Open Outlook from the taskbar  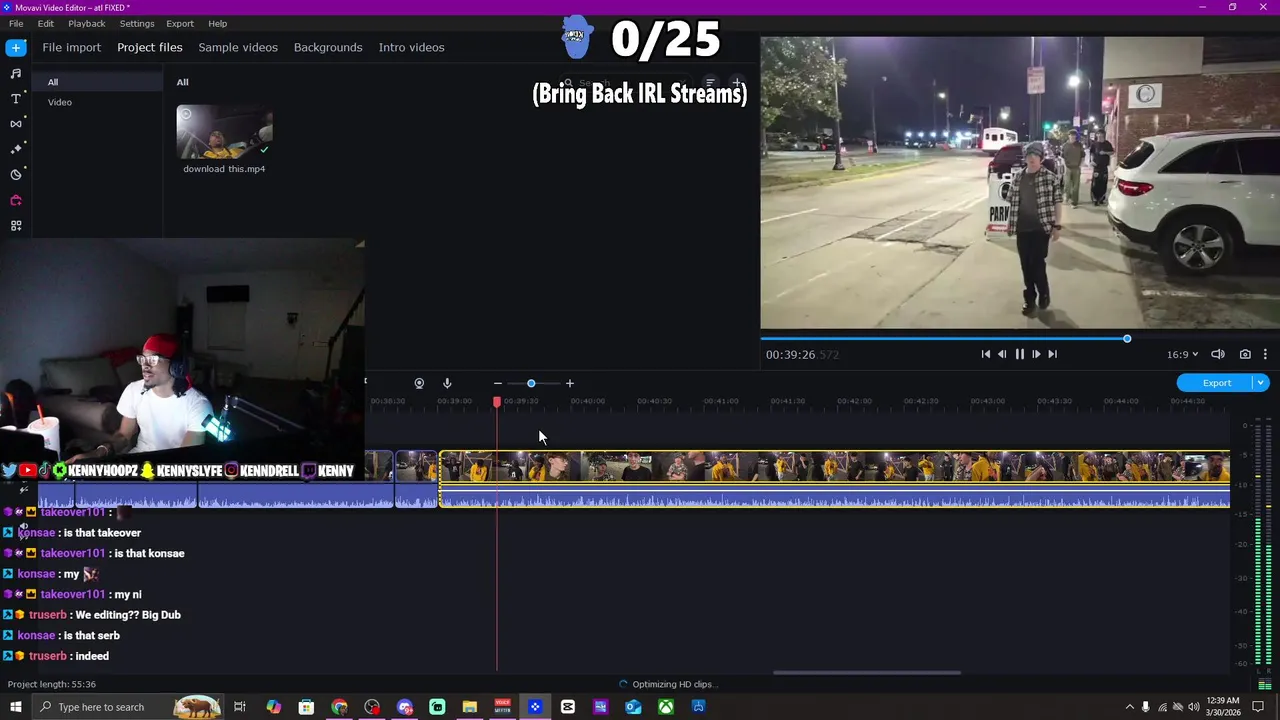633,707
